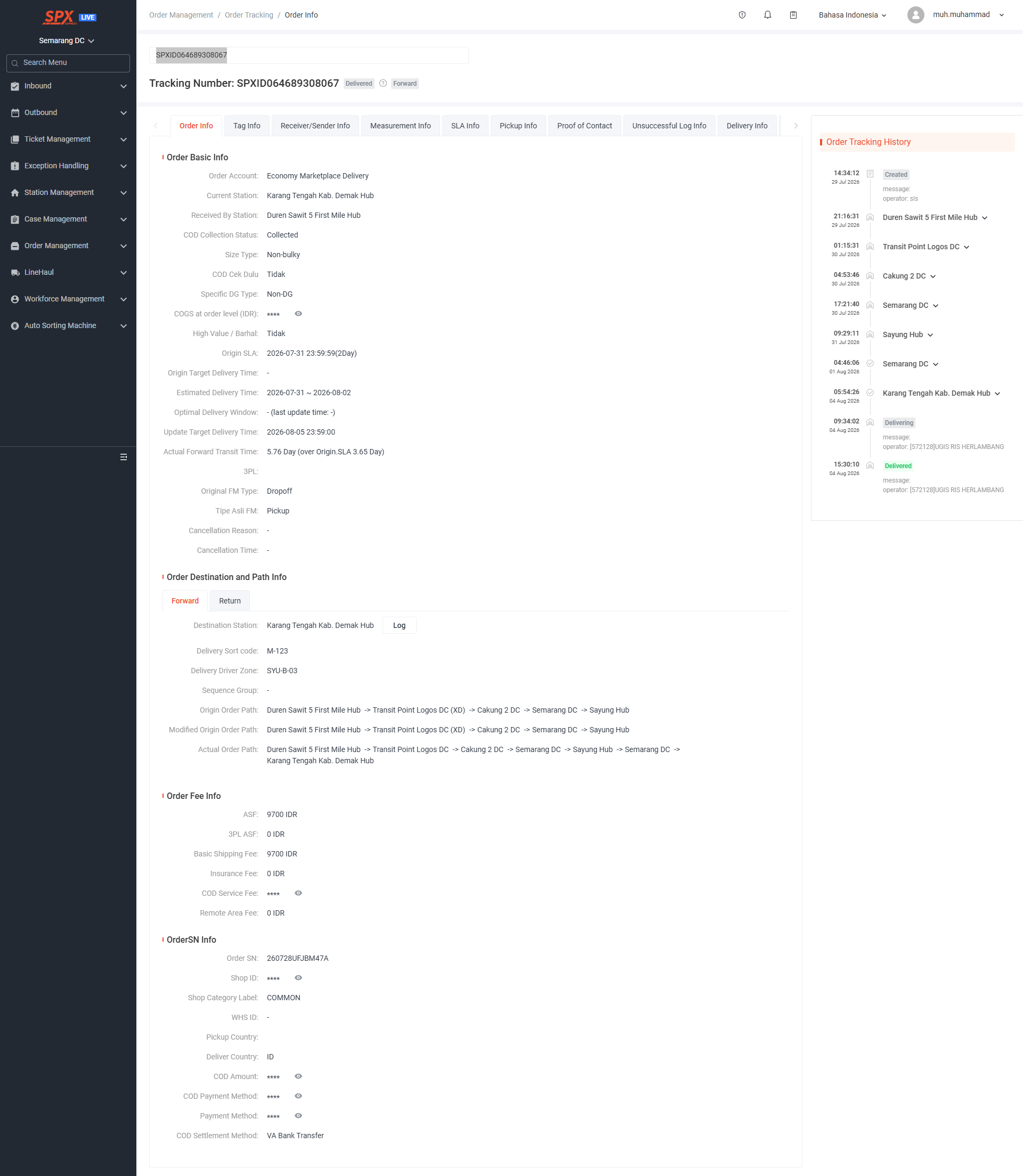Click the Outbound calendar icon

(x=15, y=113)
